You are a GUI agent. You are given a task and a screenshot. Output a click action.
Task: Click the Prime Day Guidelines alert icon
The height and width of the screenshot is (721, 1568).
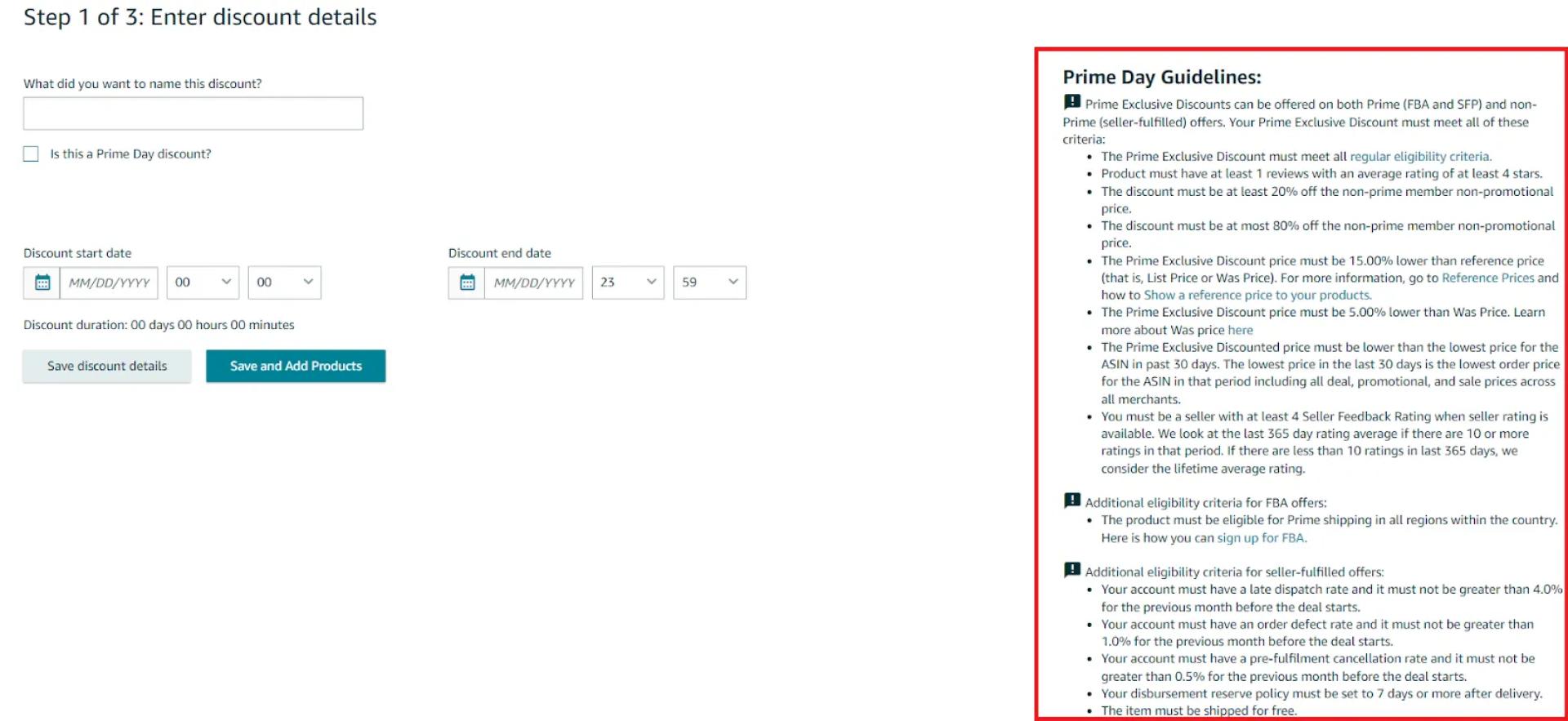(1071, 102)
